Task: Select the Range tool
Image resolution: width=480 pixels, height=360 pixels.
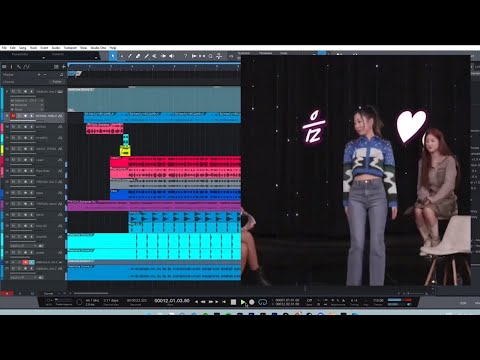Action: click(122, 56)
